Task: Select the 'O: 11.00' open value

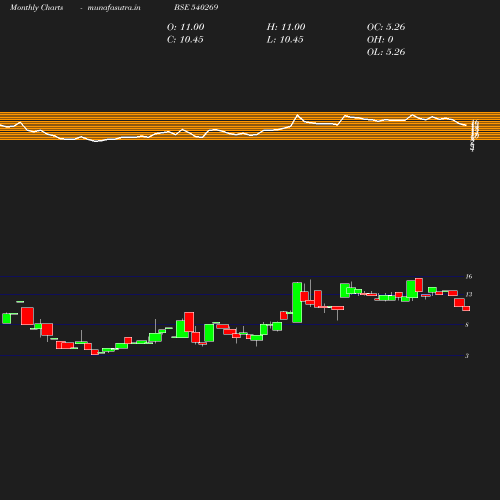Action: (185, 27)
